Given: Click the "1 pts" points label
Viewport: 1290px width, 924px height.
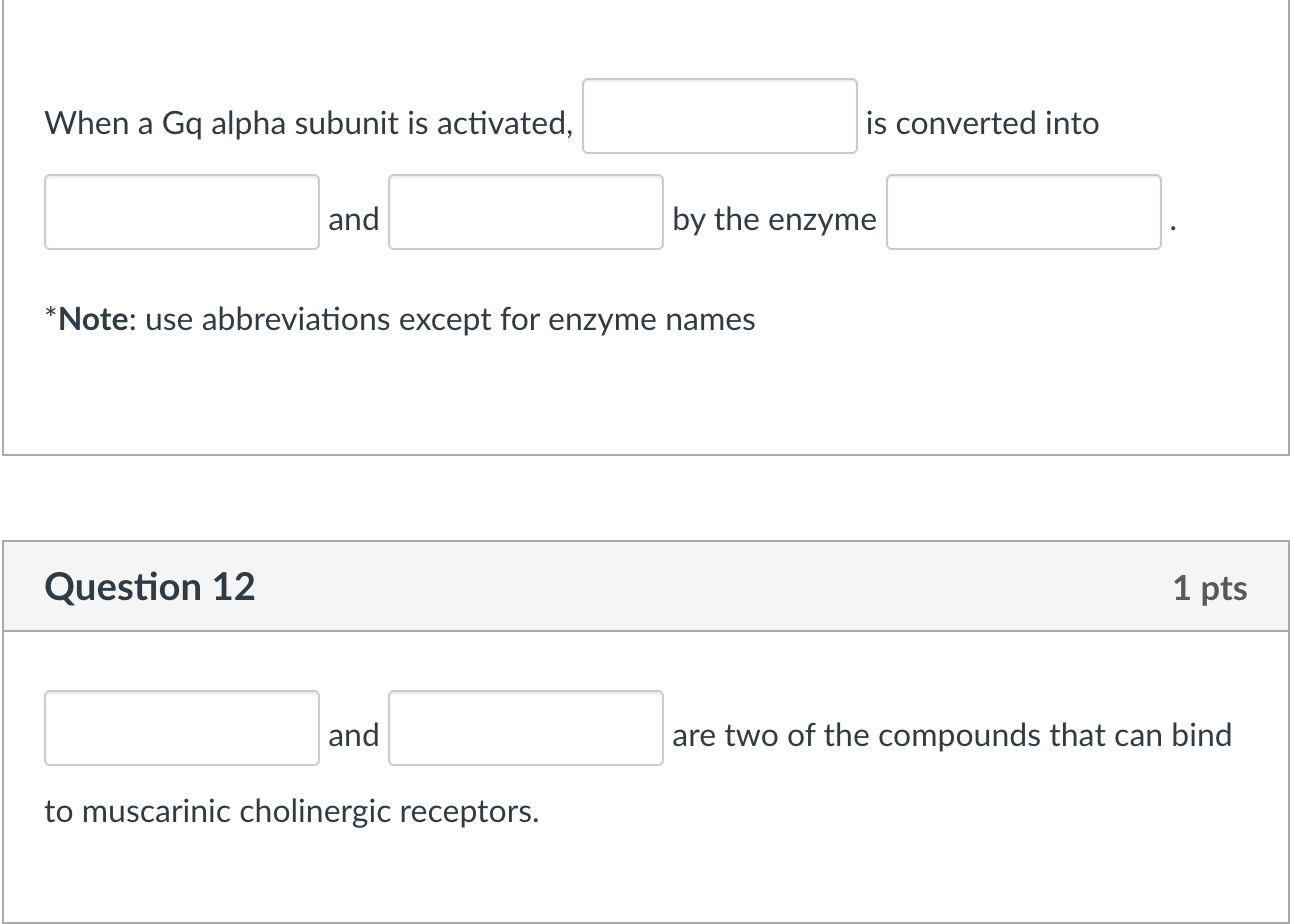Looking at the screenshot, I should click(1210, 588).
